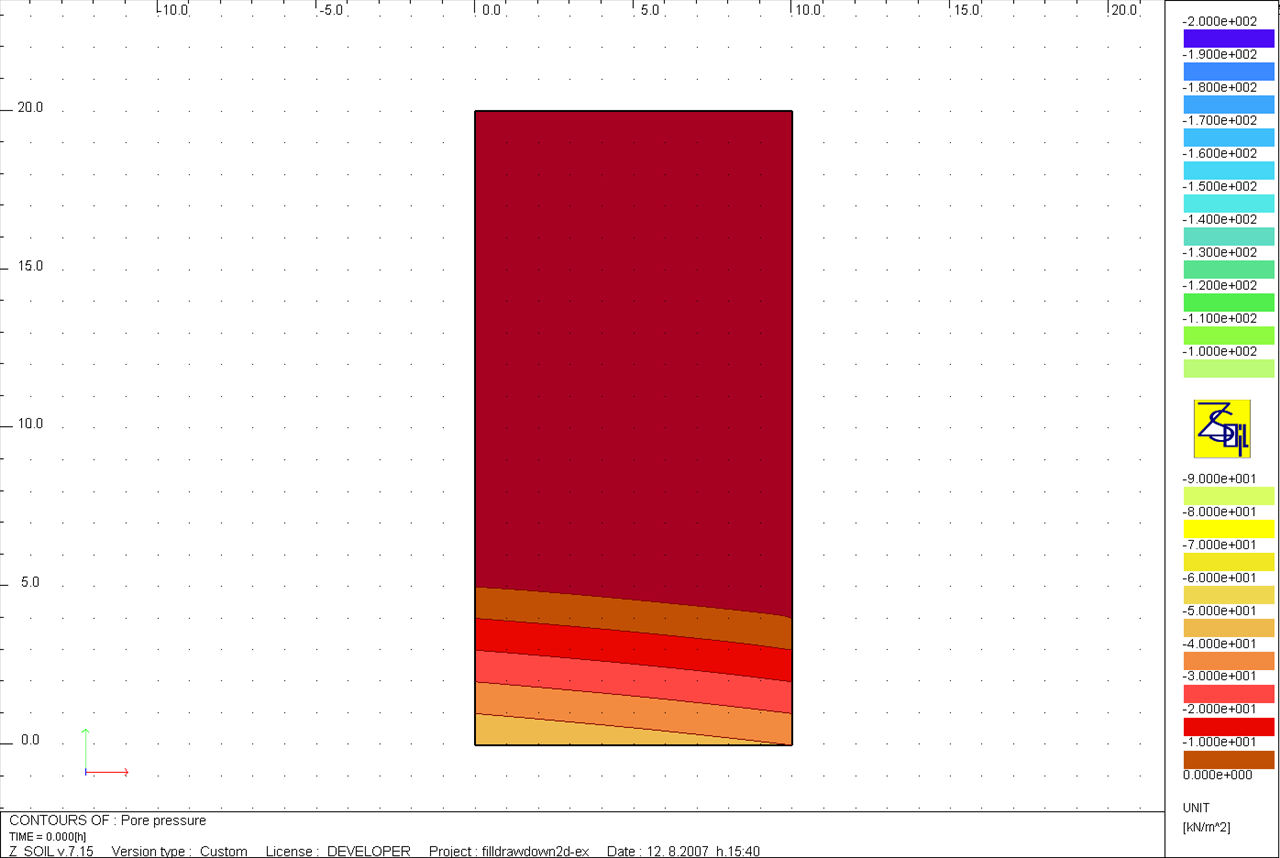This screenshot has width=1280, height=858.
Task: Click the yellow-tan contour zone at model bottom
Action: coord(560,733)
